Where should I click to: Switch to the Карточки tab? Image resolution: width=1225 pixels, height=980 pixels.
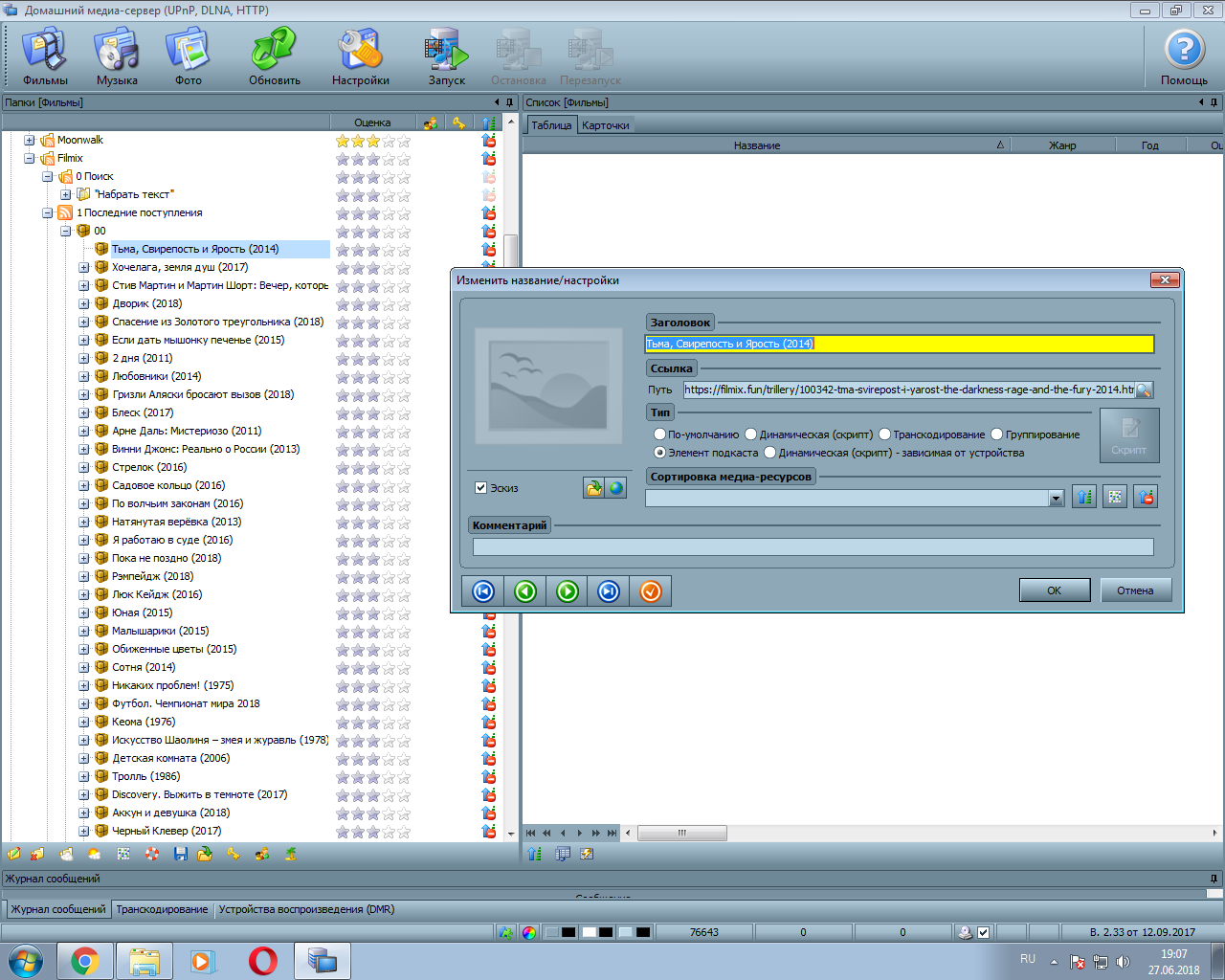pos(606,125)
